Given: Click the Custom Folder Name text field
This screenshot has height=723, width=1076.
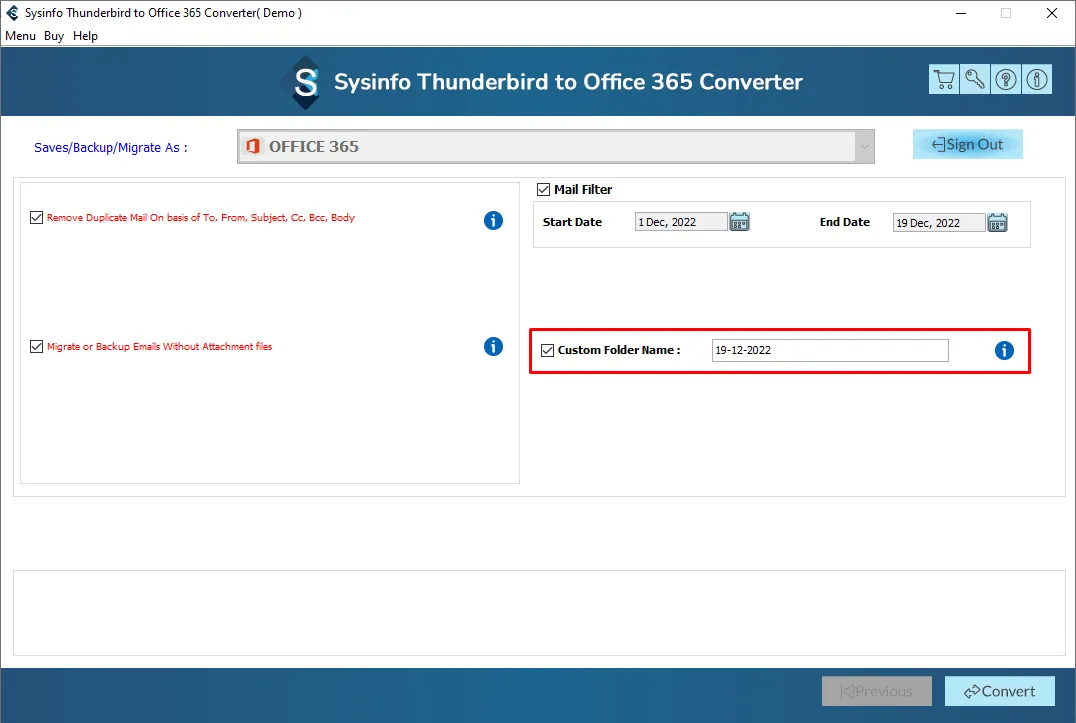Looking at the screenshot, I should click(829, 350).
